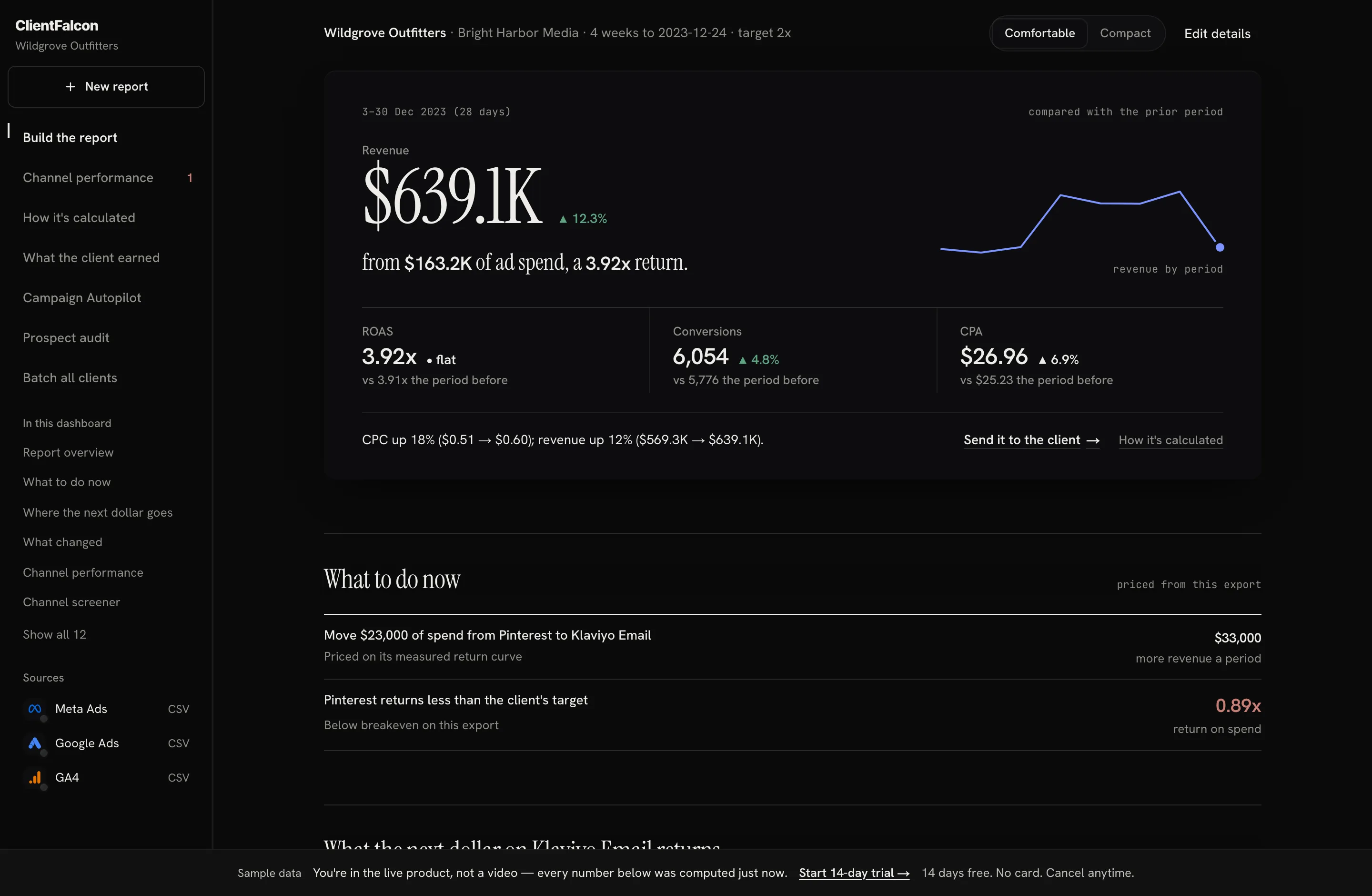This screenshot has width=1372, height=896.
Task: Click the CSV tag on Meta Ads
Action: (178, 709)
